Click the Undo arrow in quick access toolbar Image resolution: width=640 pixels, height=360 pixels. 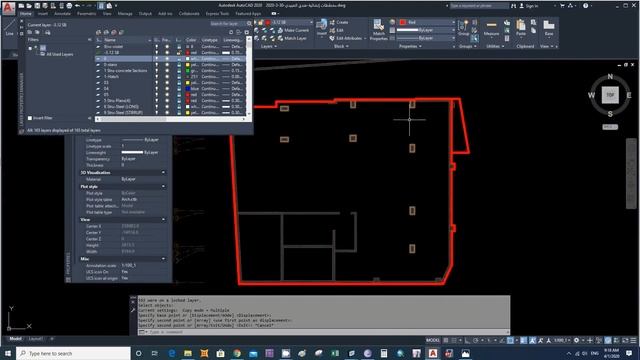tap(77, 6)
